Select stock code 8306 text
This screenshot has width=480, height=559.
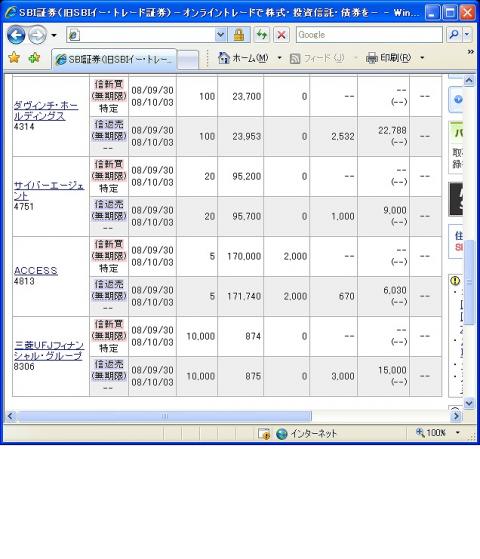click(24, 366)
